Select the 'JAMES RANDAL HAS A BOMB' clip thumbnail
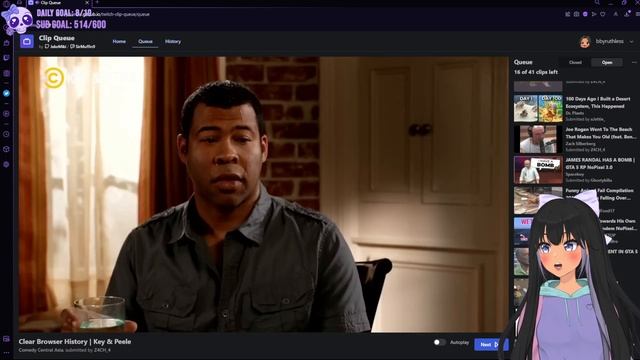This screenshot has width=640, height=360. coord(538,170)
